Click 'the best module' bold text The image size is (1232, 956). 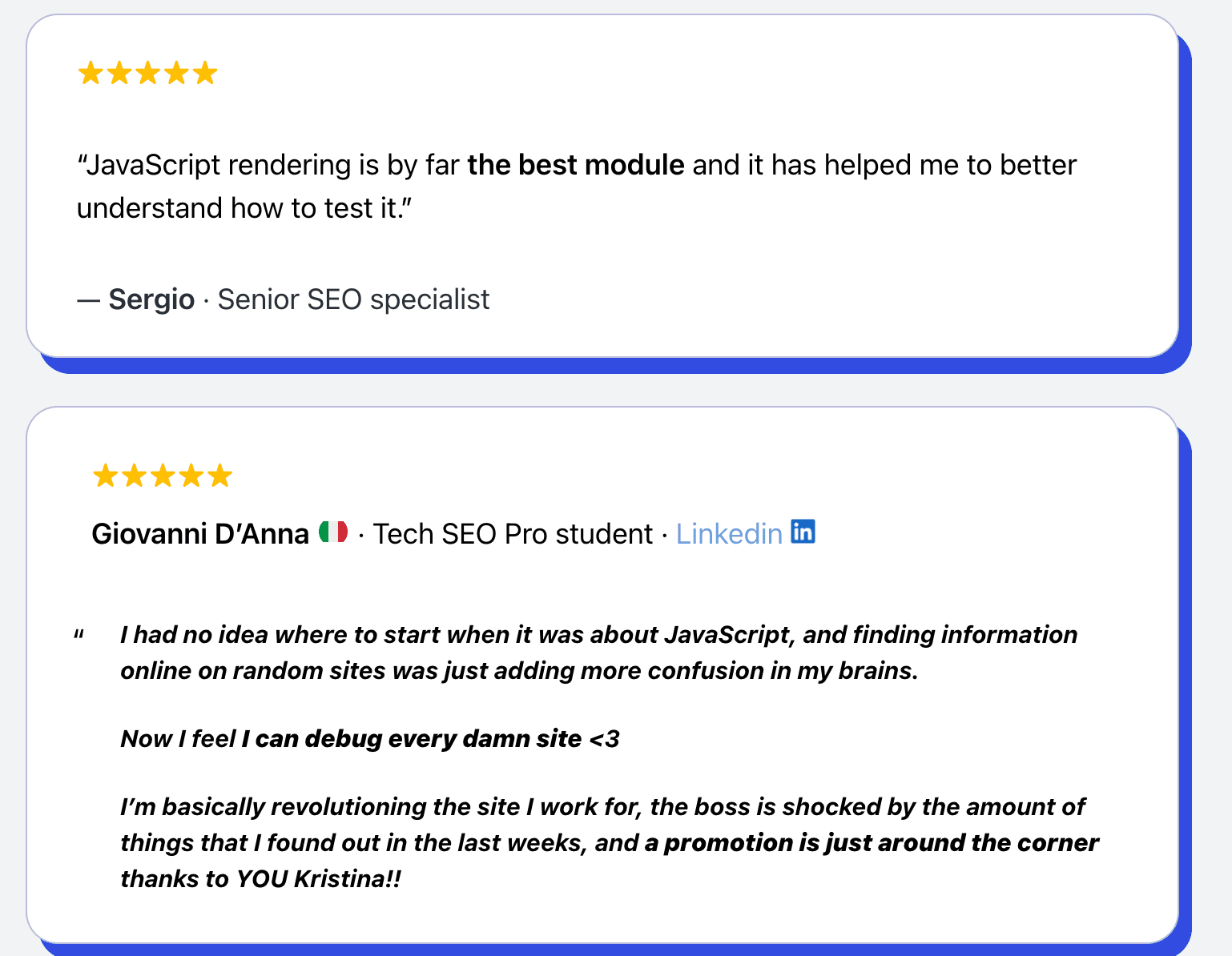[x=576, y=165]
